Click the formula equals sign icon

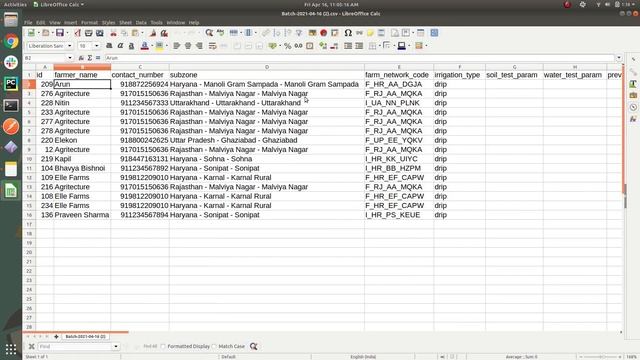point(98,58)
